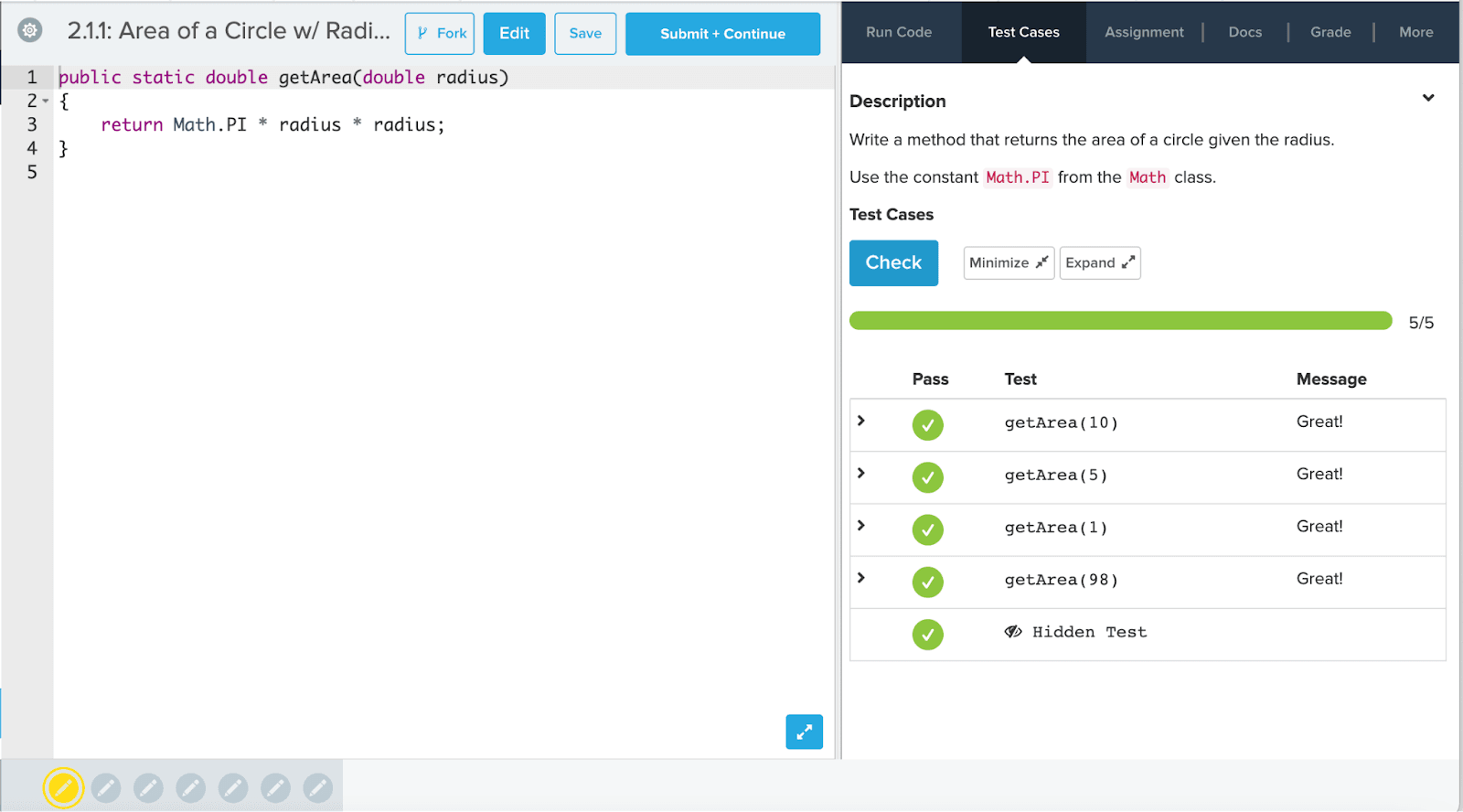Expand the getArea(10) test row
1463x812 pixels.
[x=861, y=421]
